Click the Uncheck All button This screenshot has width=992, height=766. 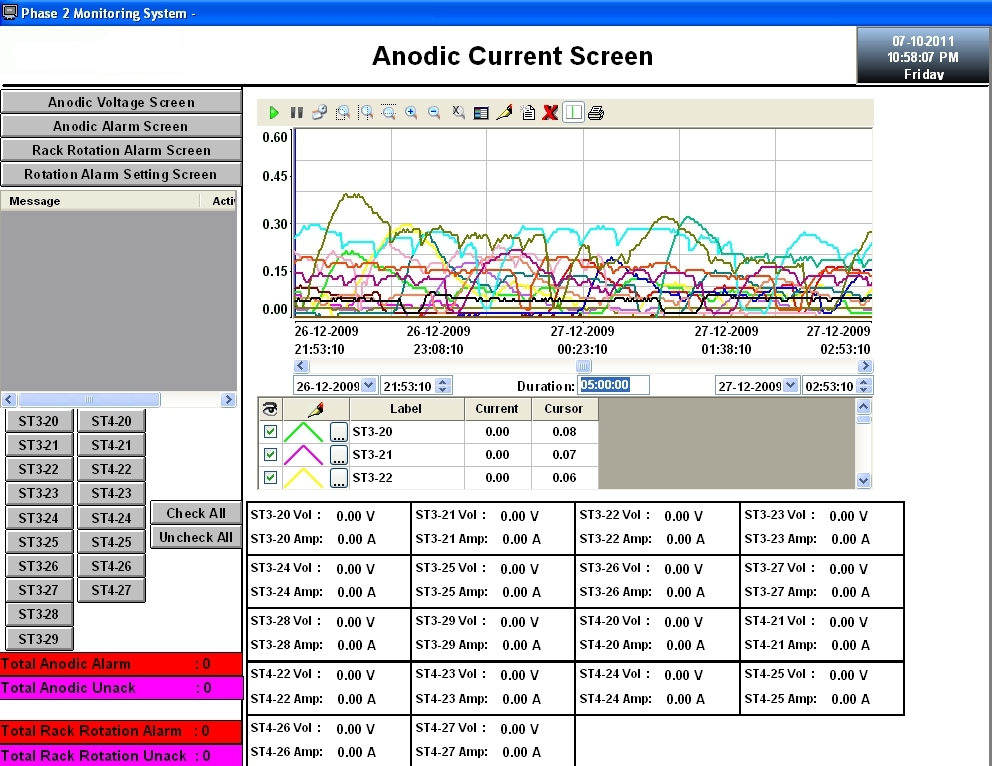196,537
